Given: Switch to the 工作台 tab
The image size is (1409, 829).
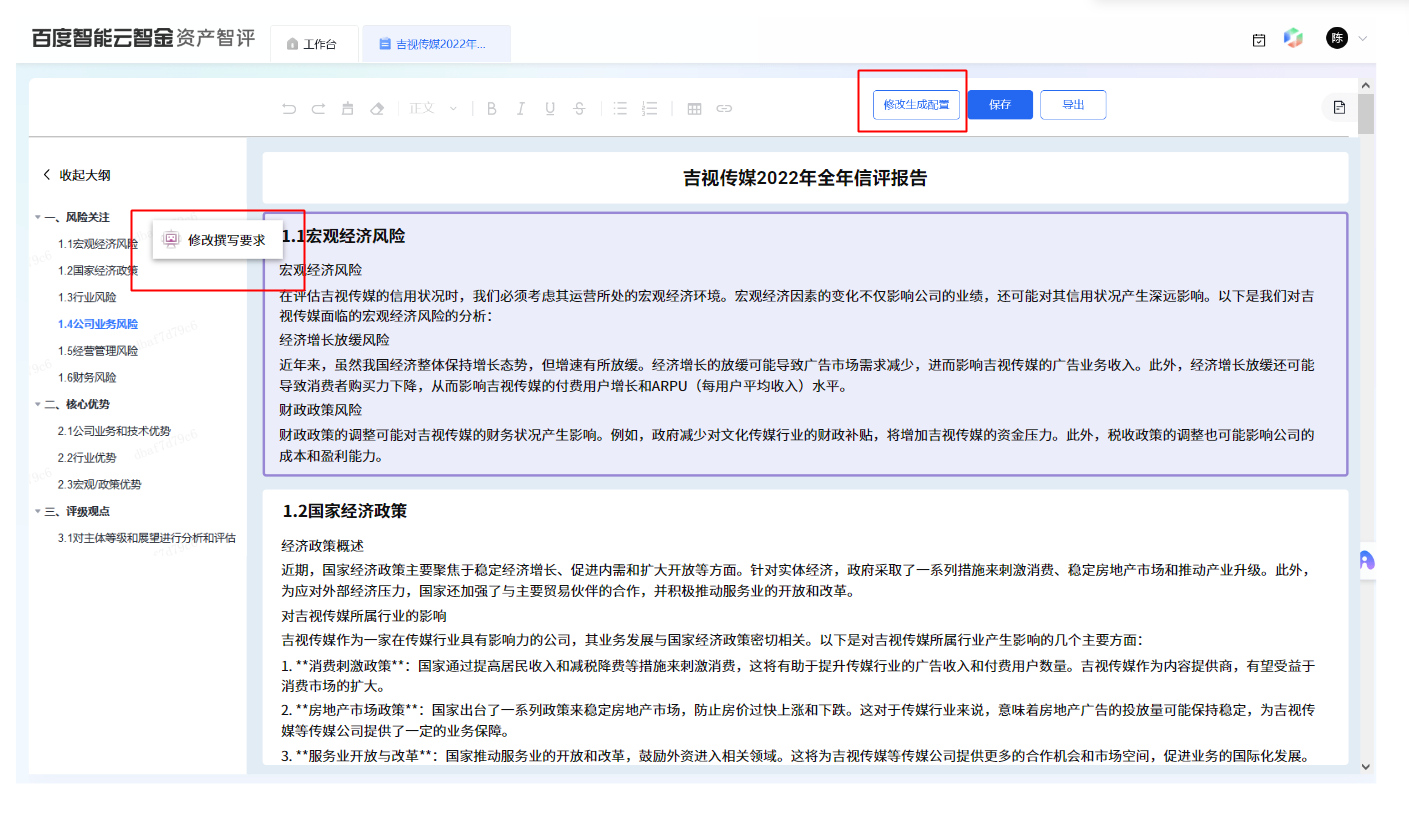Looking at the screenshot, I should click(314, 44).
